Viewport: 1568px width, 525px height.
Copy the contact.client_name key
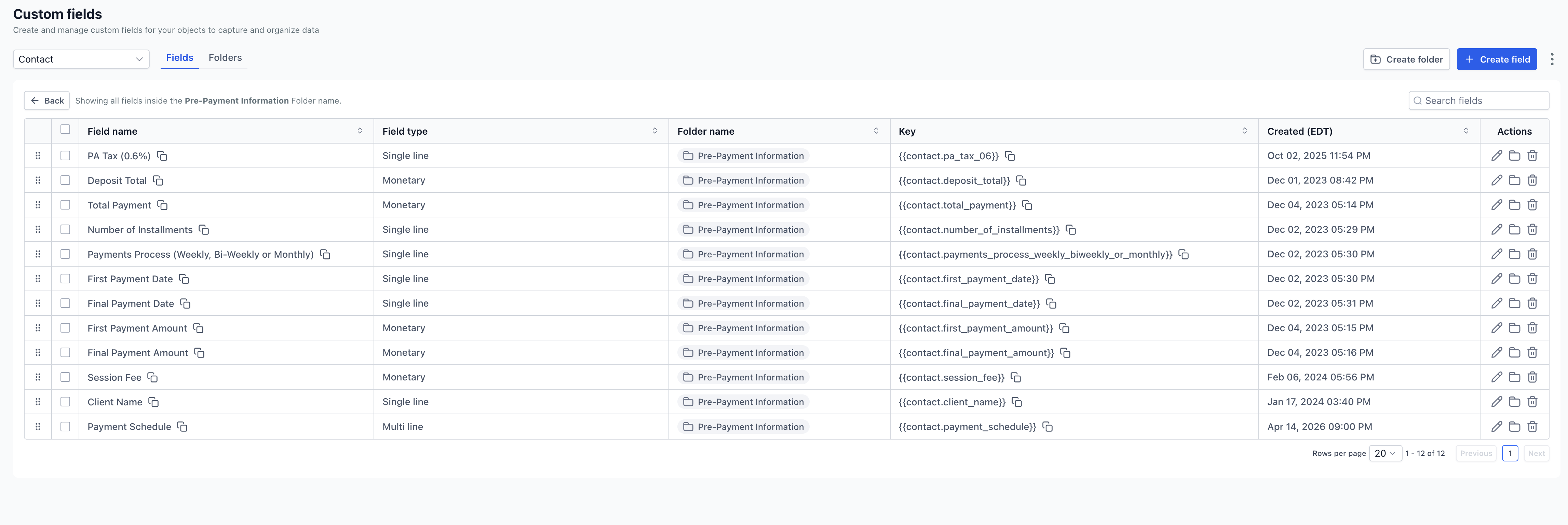(1016, 402)
